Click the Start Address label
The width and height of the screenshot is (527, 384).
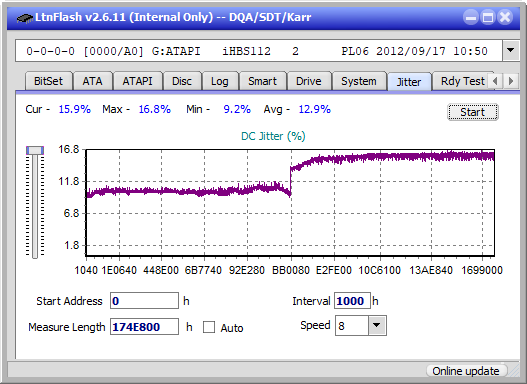(x=69, y=301)
